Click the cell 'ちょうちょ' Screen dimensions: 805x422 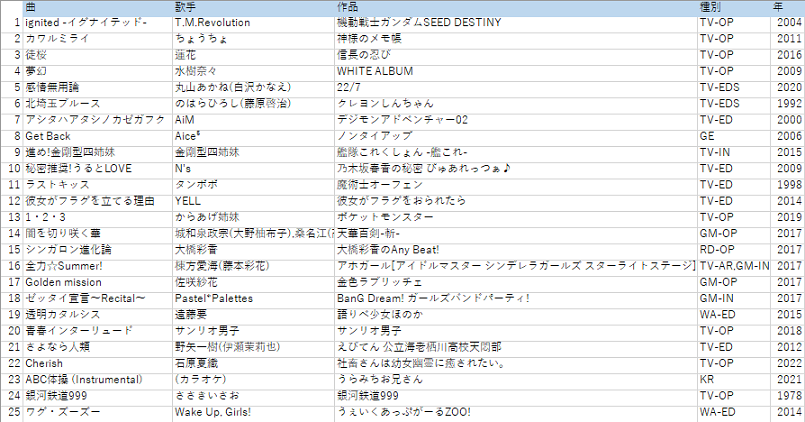(254, 39)
